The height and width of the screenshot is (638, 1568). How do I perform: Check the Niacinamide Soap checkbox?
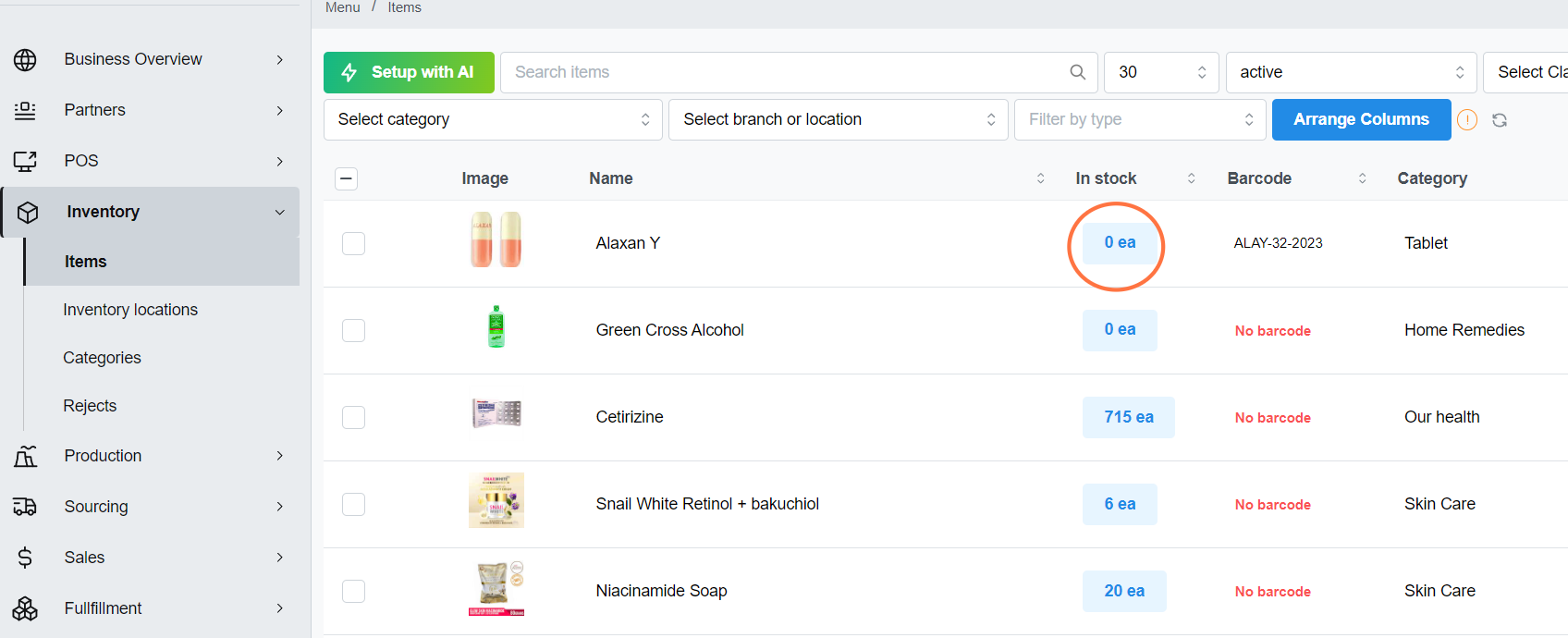353,591
